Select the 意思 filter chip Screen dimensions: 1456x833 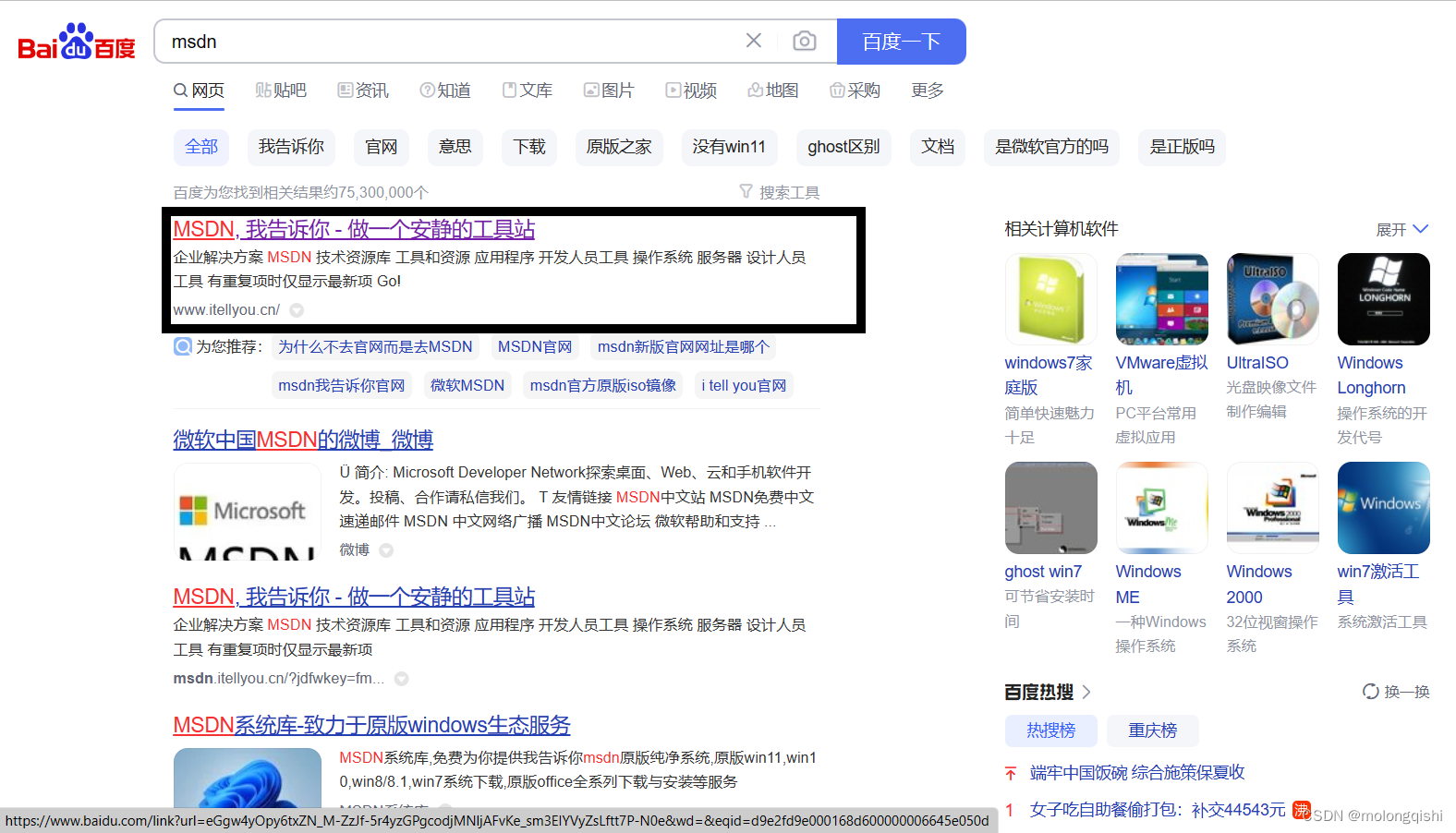point(455,147)
